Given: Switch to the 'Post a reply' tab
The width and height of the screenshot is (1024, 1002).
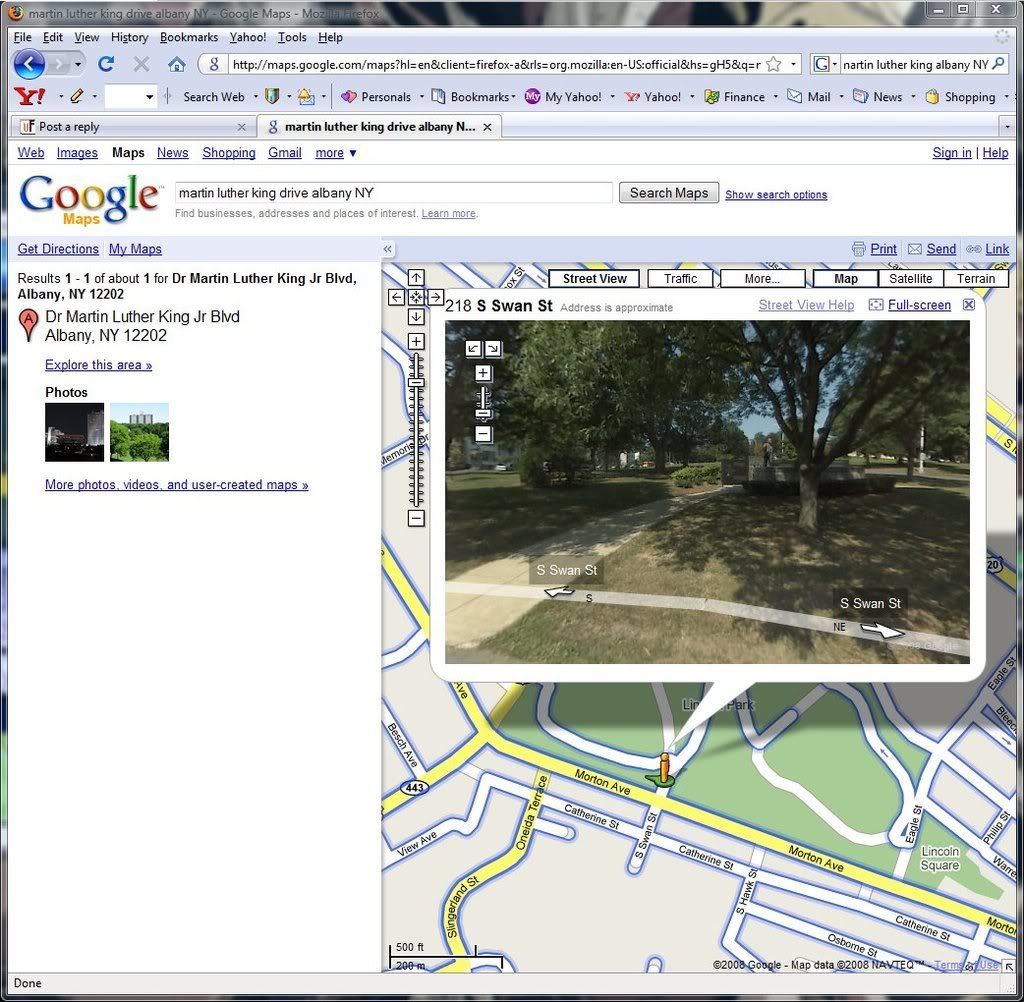Looking at the screenshot, I should point(130,127).
